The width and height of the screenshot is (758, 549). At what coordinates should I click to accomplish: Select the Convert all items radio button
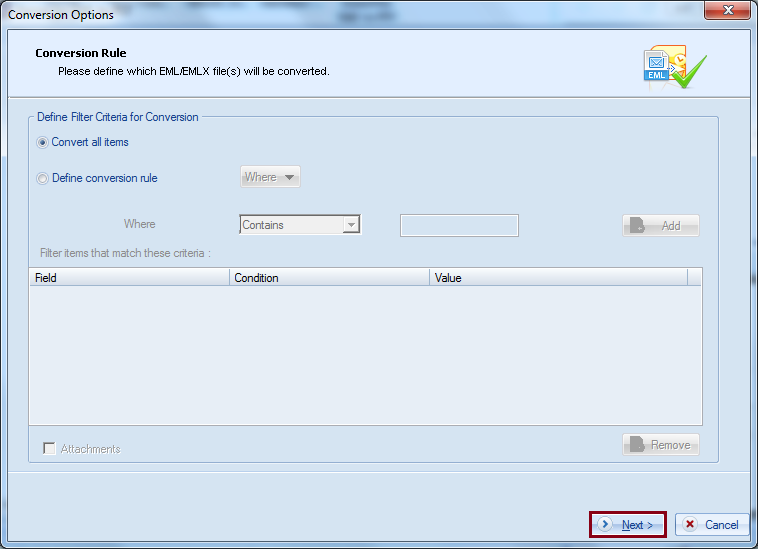coord(43,143)
